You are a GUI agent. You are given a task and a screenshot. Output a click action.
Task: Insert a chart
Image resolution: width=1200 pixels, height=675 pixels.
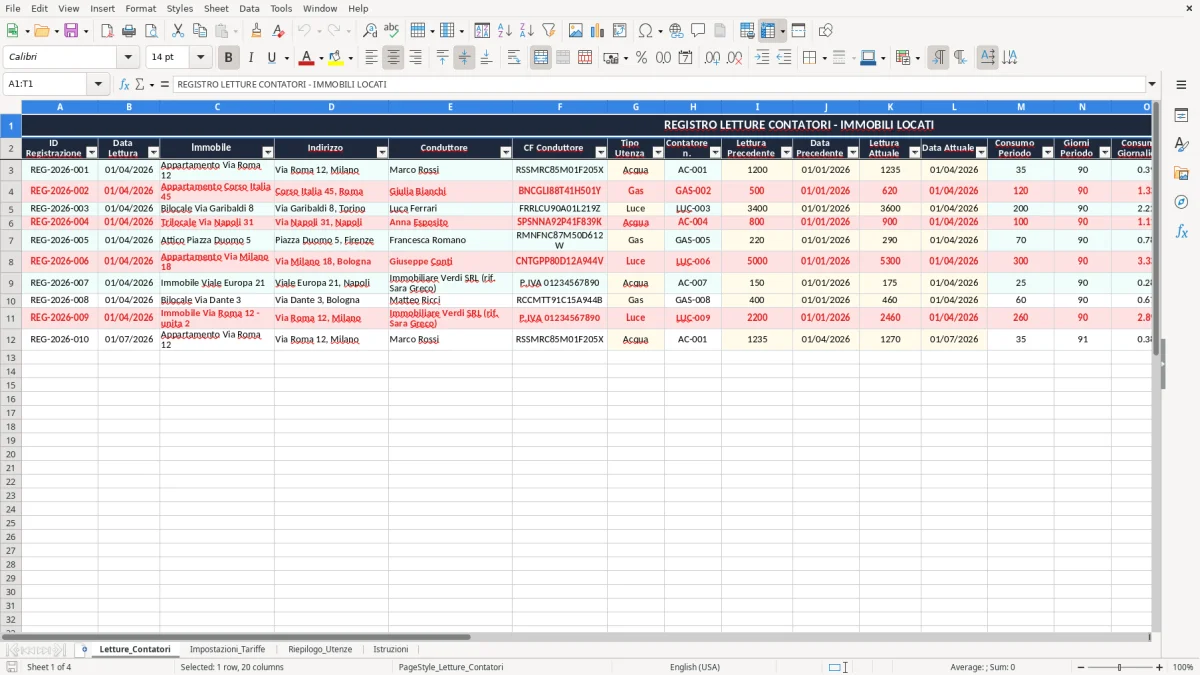[x=598, y=31]
